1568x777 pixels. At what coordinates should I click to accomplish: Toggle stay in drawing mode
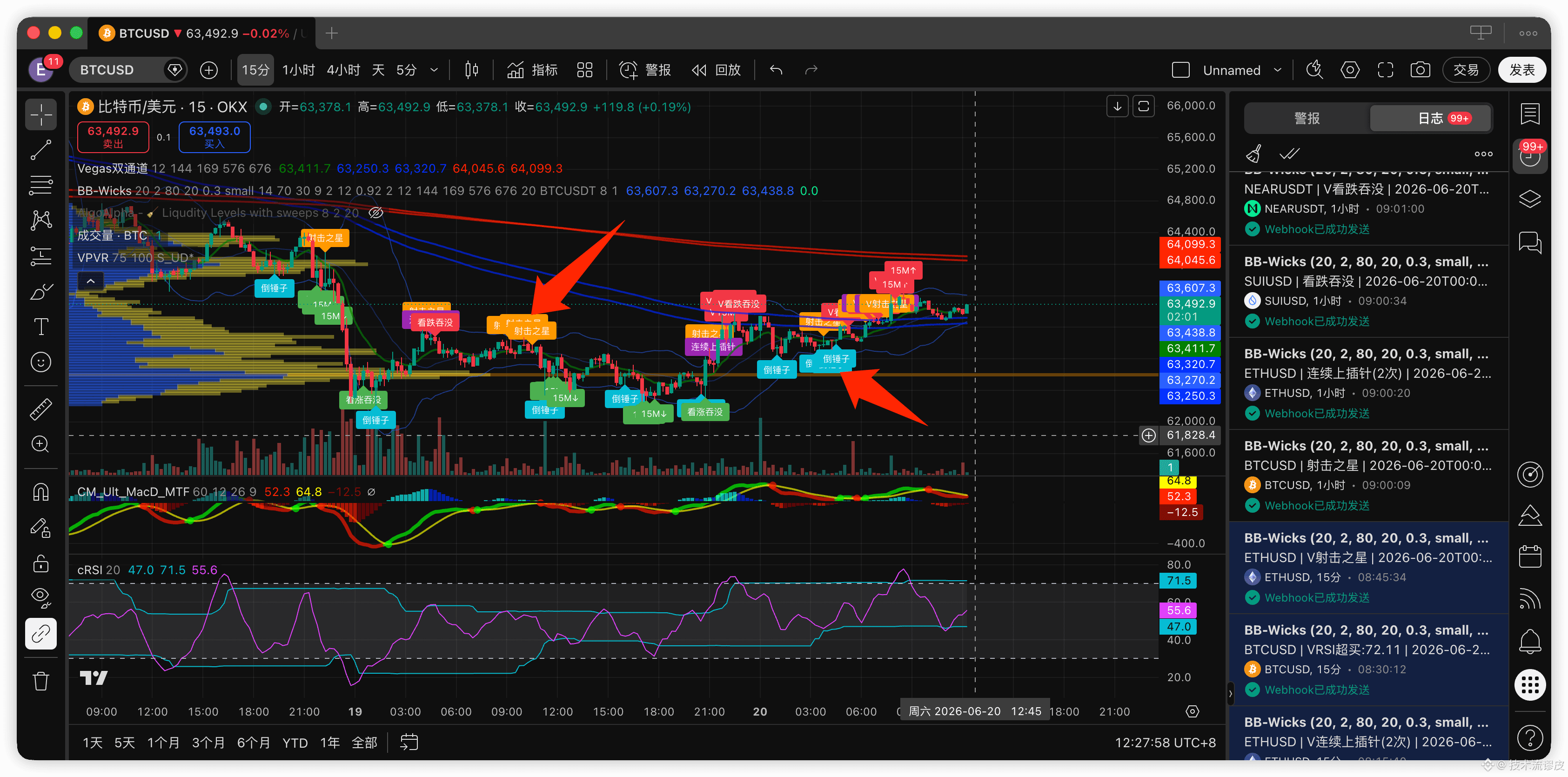41,528
